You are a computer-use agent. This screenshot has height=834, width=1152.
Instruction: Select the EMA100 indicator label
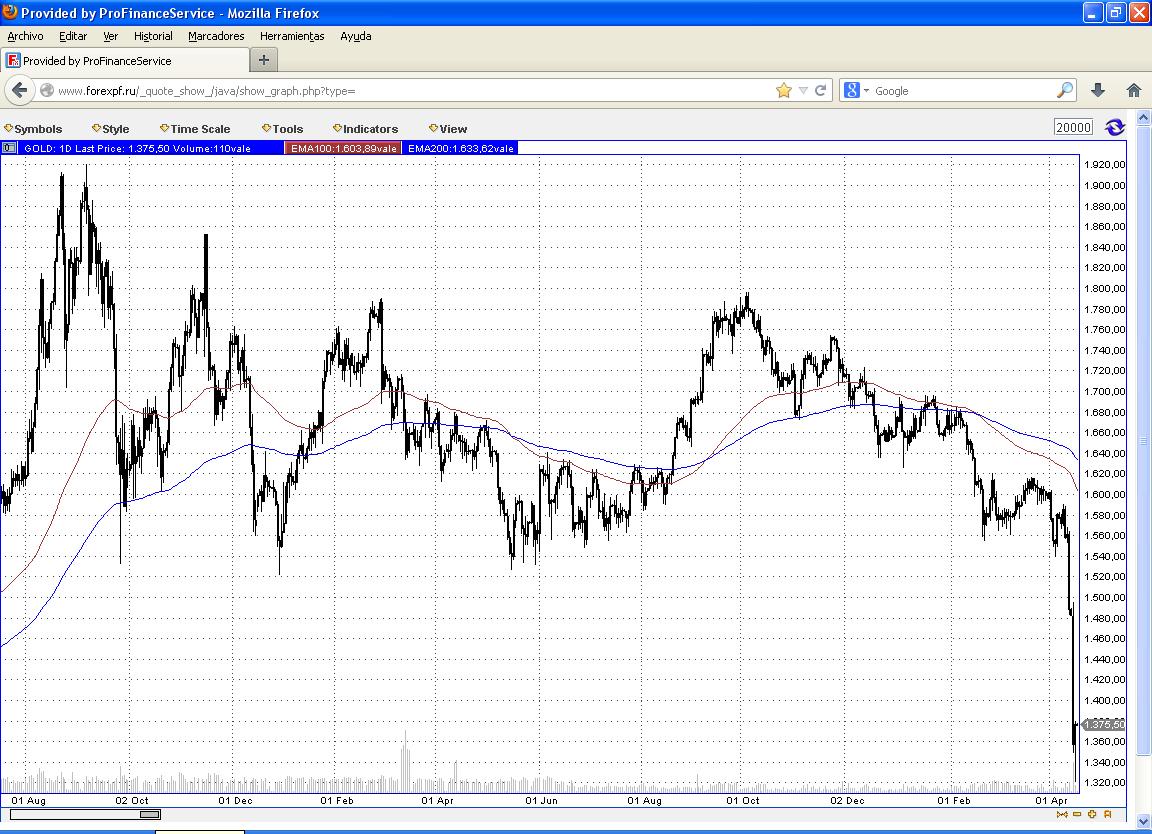343,148
